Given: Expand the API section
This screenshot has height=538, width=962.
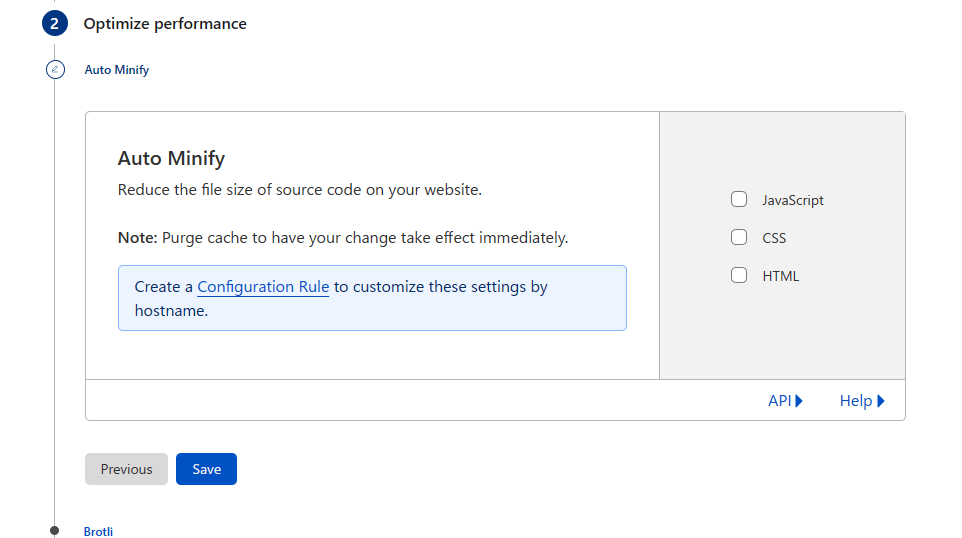Looking at the screenshot, I should pos(785,401).
